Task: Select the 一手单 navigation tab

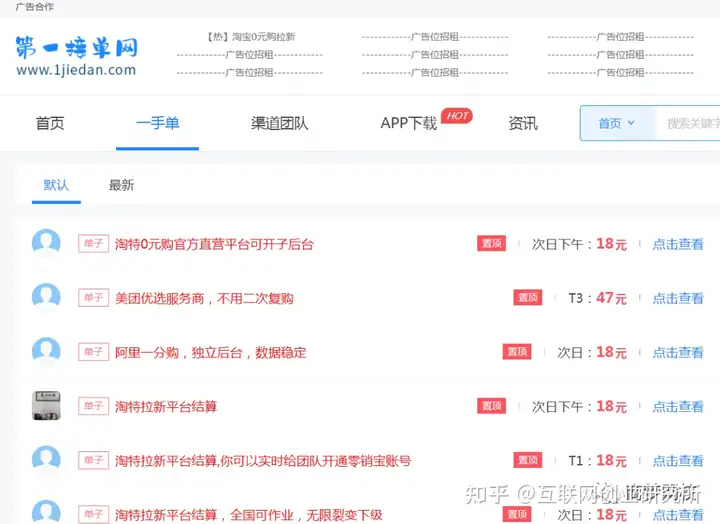Action: point(158,123)
